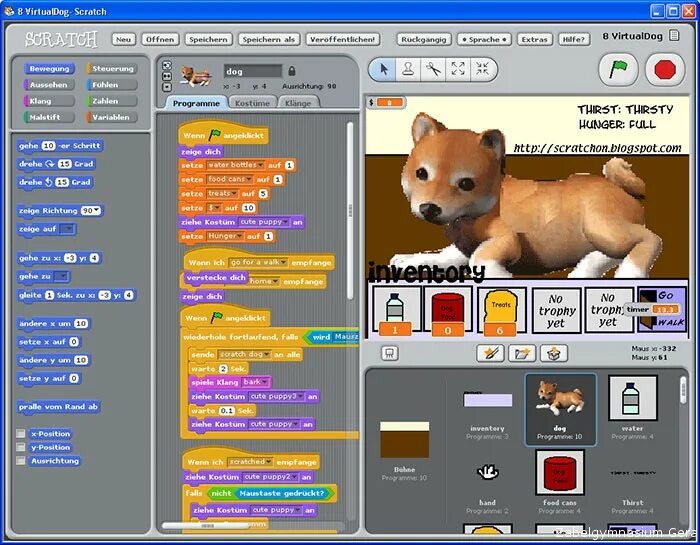Viewport: 700px width, 545px height.
Task: Paint a new sprite
Action: pos(490,354)
